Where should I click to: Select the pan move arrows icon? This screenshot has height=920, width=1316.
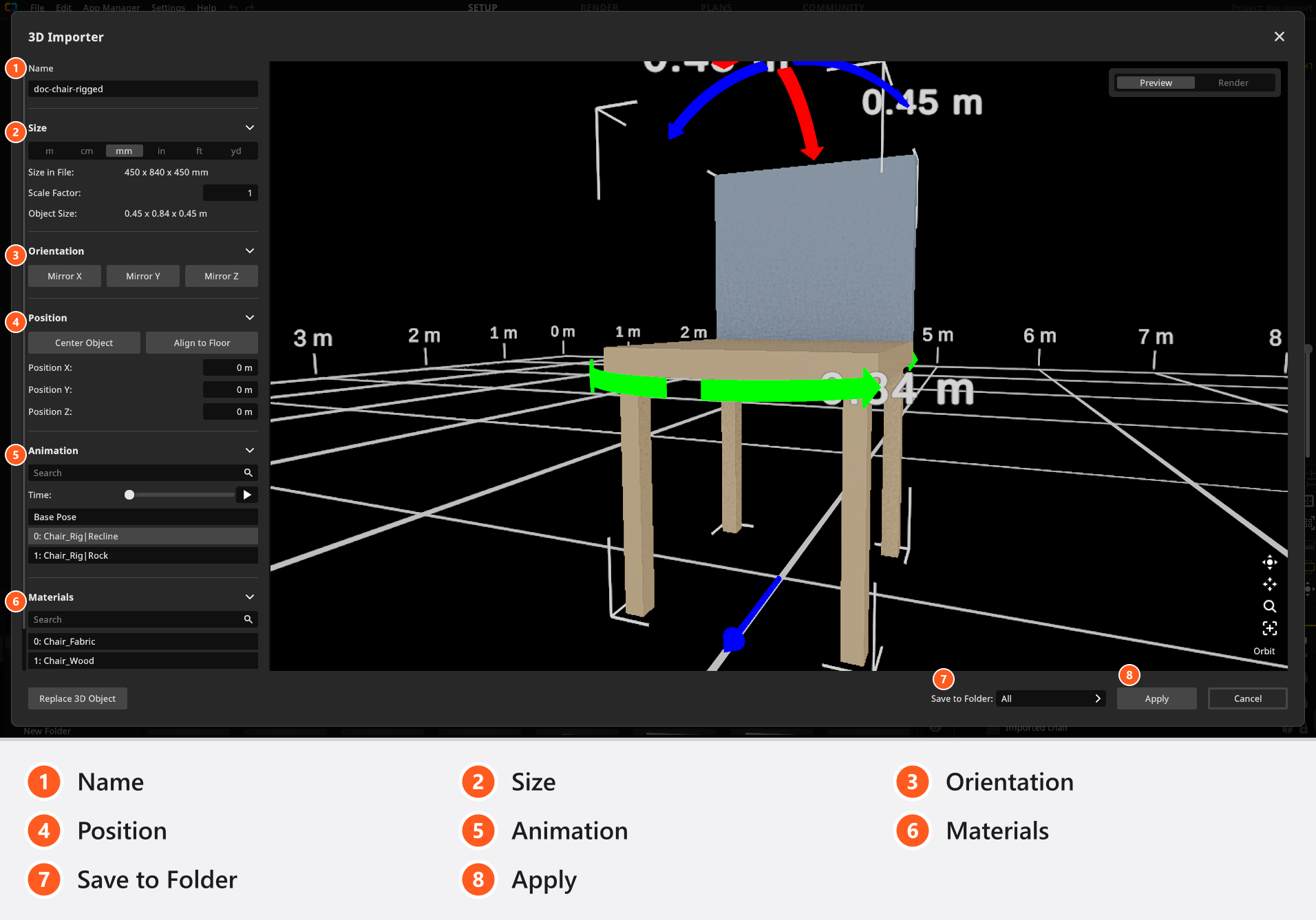point(1269,584)
